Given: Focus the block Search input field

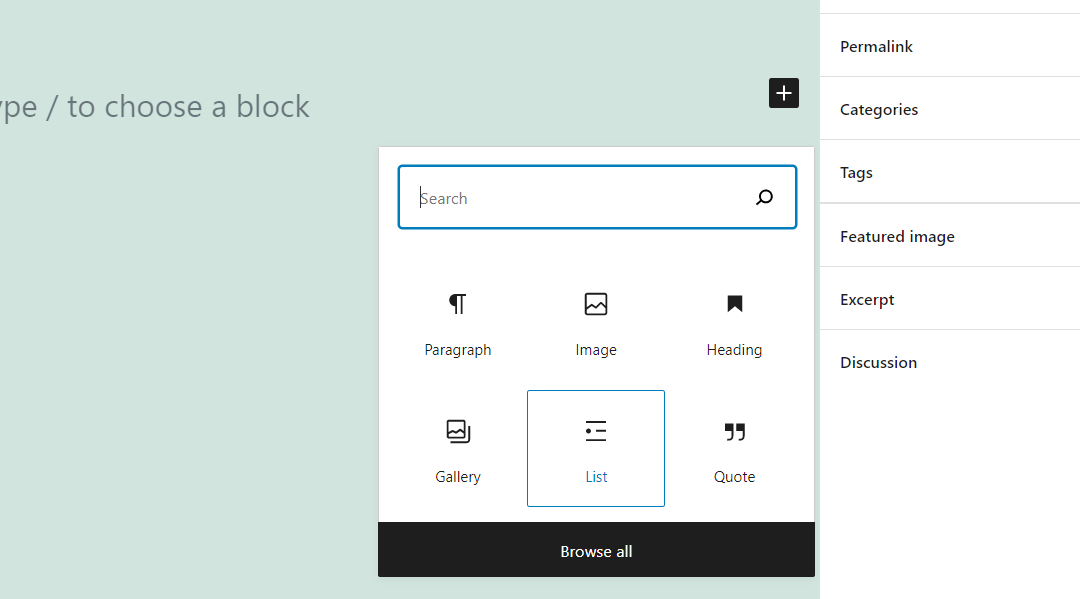Looking at the screenshot, I should 580,198.
